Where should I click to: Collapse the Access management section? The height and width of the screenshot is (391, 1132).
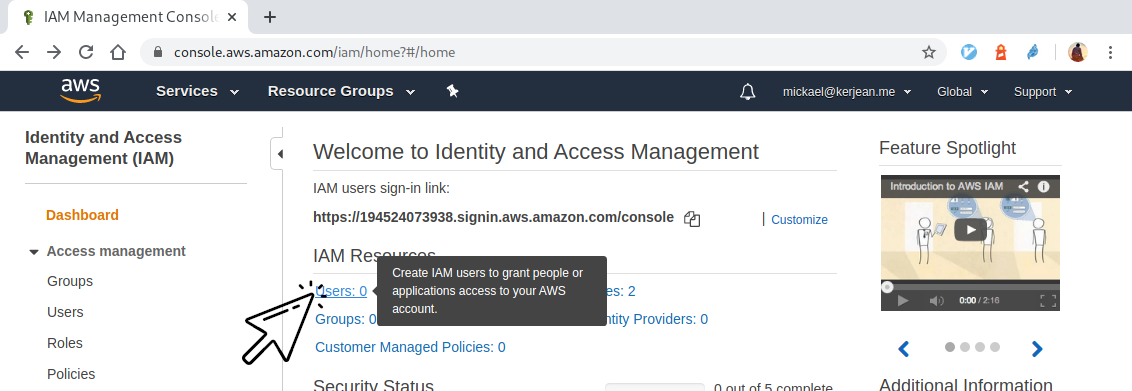[33, 252]
